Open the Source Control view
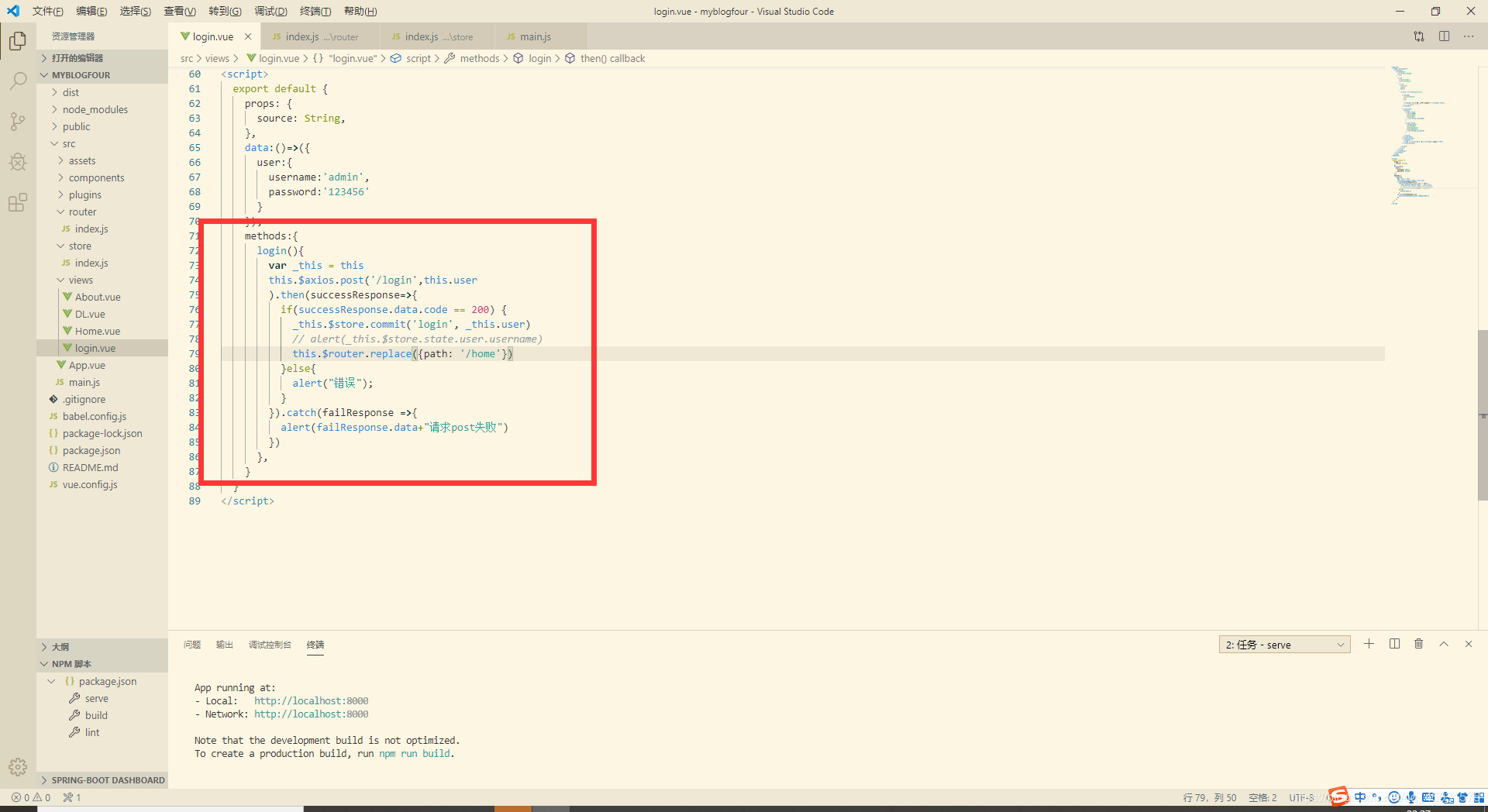Viewport: 1488px width, 812px height. coord(18,121)
